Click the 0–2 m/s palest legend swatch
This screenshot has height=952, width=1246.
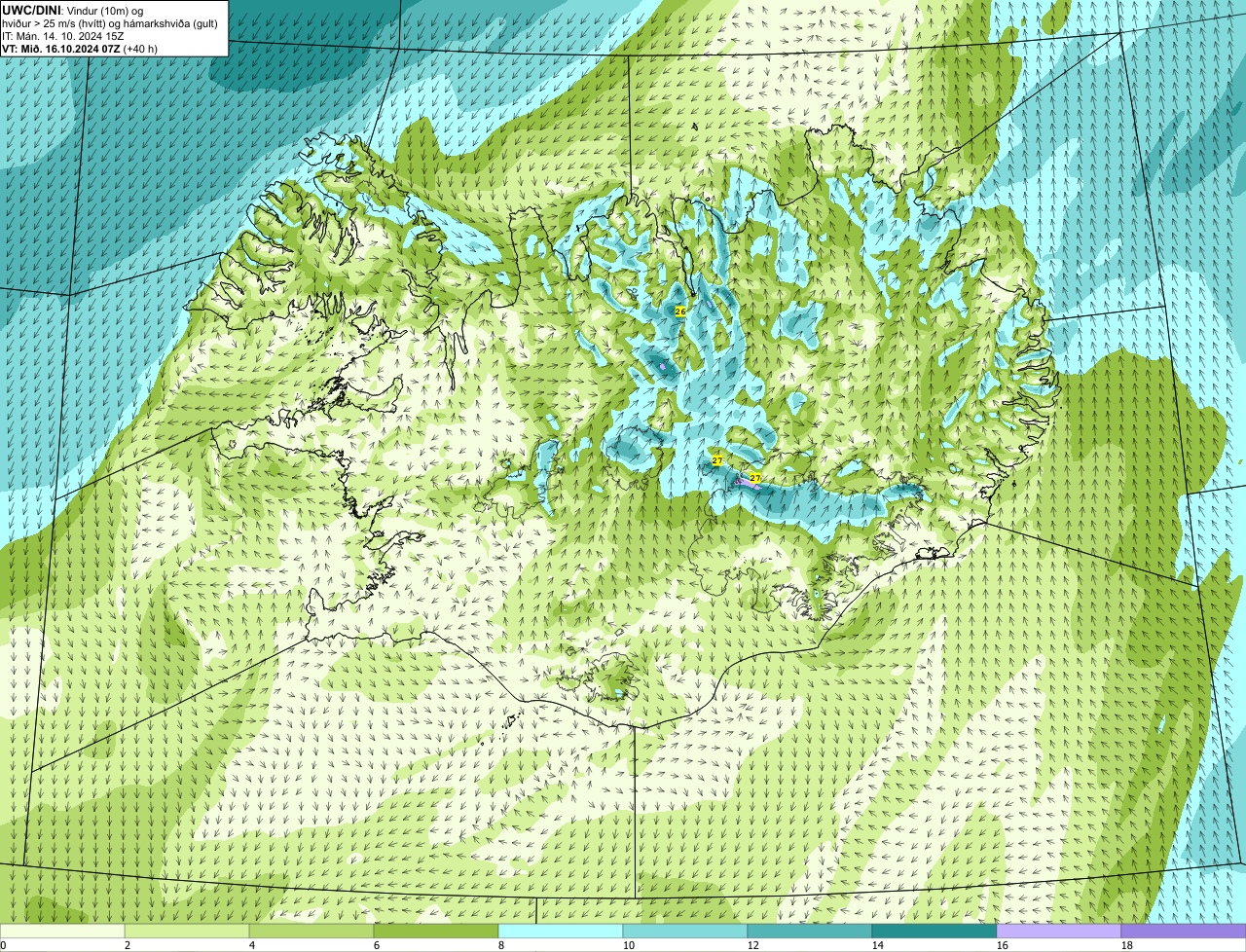62,931
